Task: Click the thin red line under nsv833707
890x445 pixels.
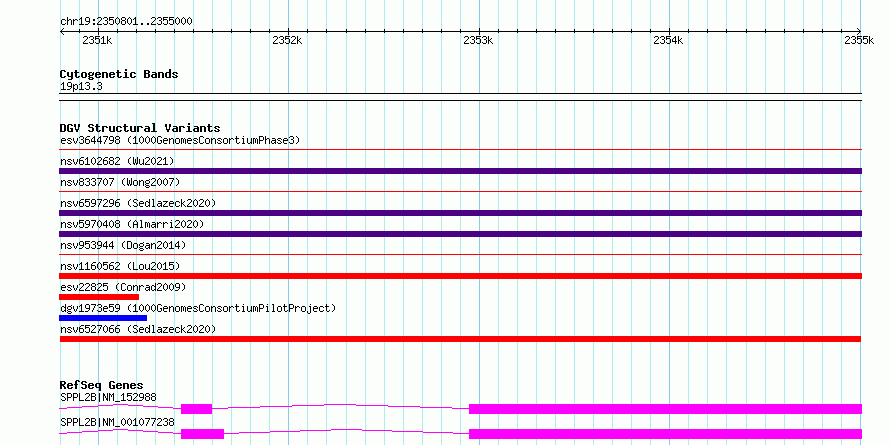Action: [x=460, y=192]
